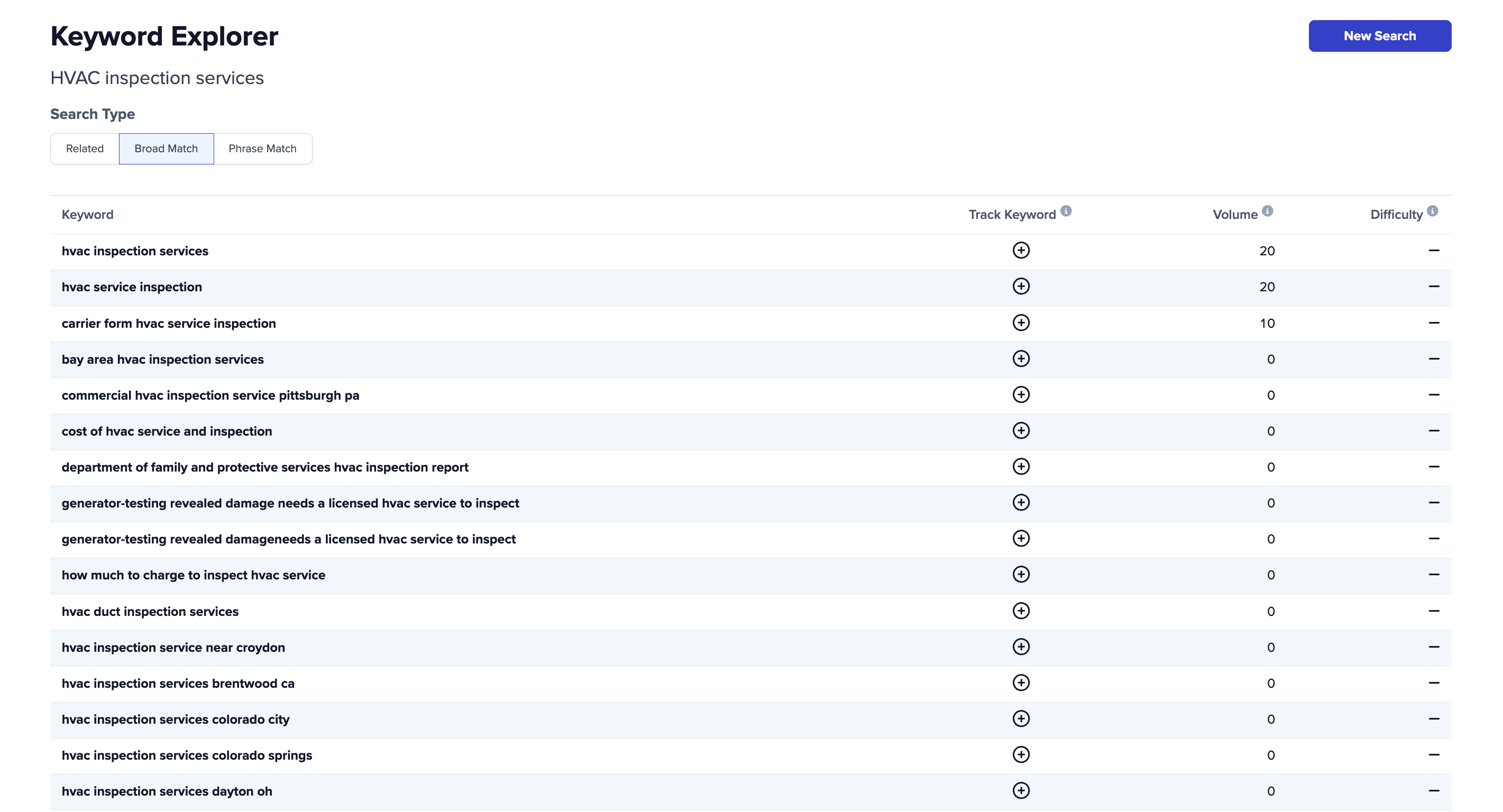Viewport: 1503px width, 812px height.
Task: Open Difficulty column info icon
Action: coord(1433,210)
